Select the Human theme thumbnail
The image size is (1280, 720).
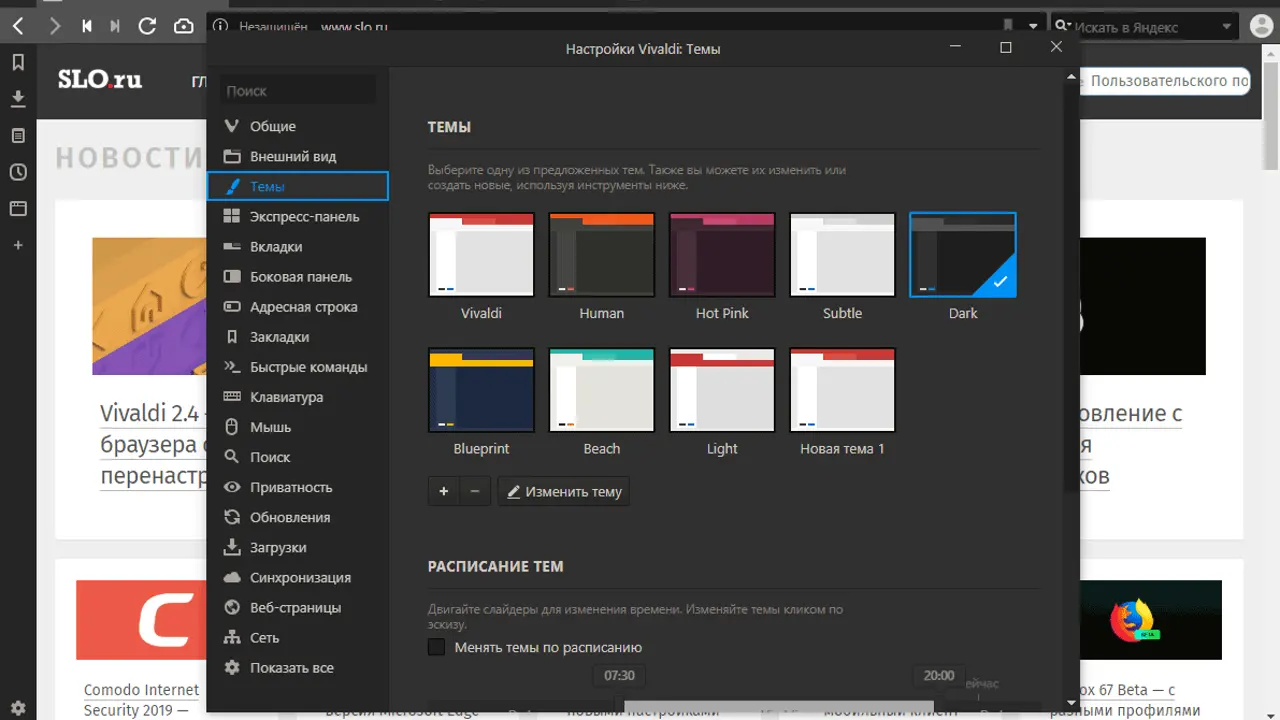(x=601, y=255)
